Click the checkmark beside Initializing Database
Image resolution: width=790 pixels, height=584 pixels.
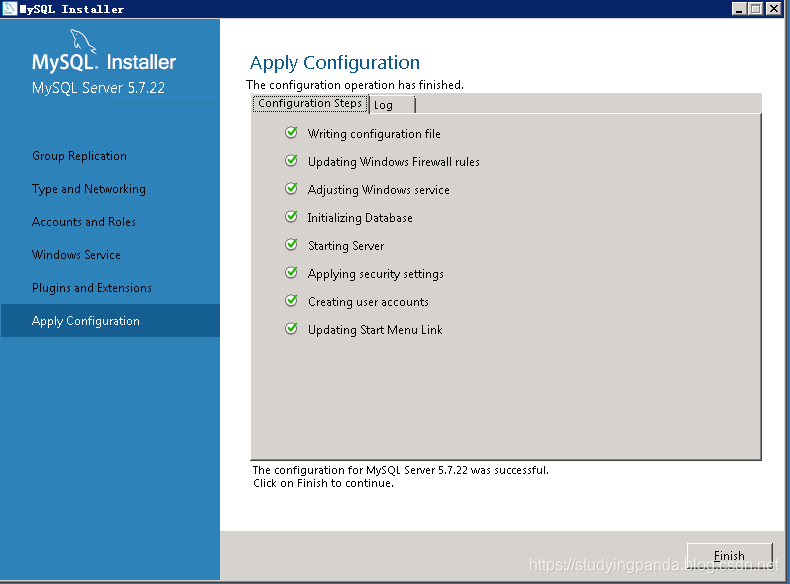coord(291,217)
